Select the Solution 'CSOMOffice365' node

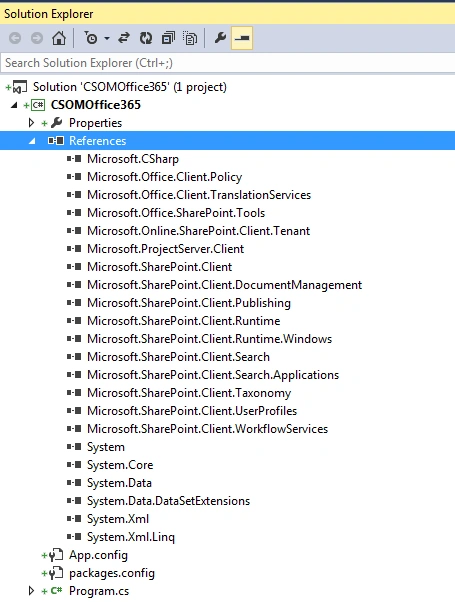coord(129,87)
